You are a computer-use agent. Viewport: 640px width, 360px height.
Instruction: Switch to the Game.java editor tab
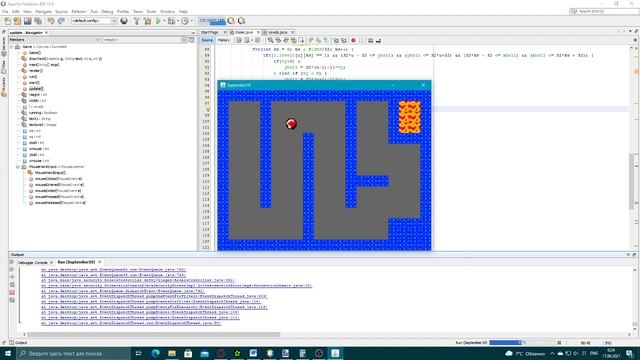(244, 32)
